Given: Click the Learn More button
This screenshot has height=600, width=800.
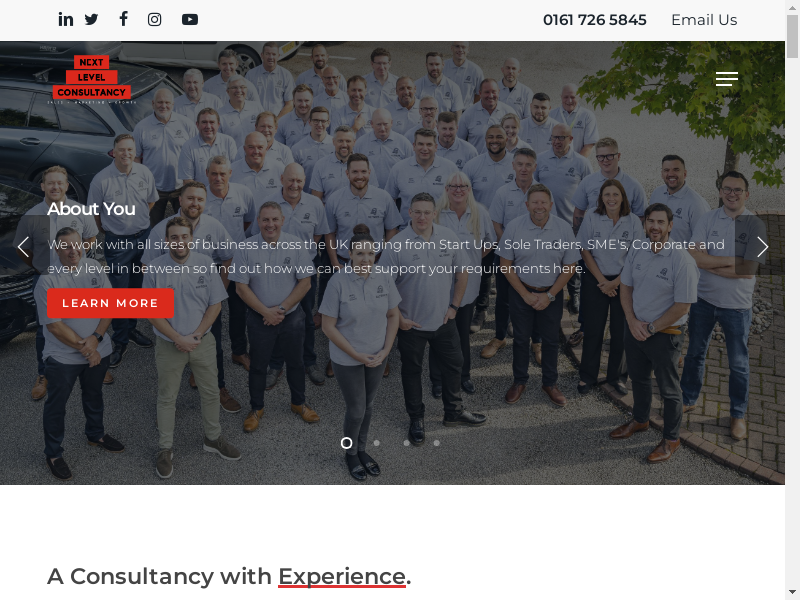Looking at the screenshot, I should (x=110, y=303).
